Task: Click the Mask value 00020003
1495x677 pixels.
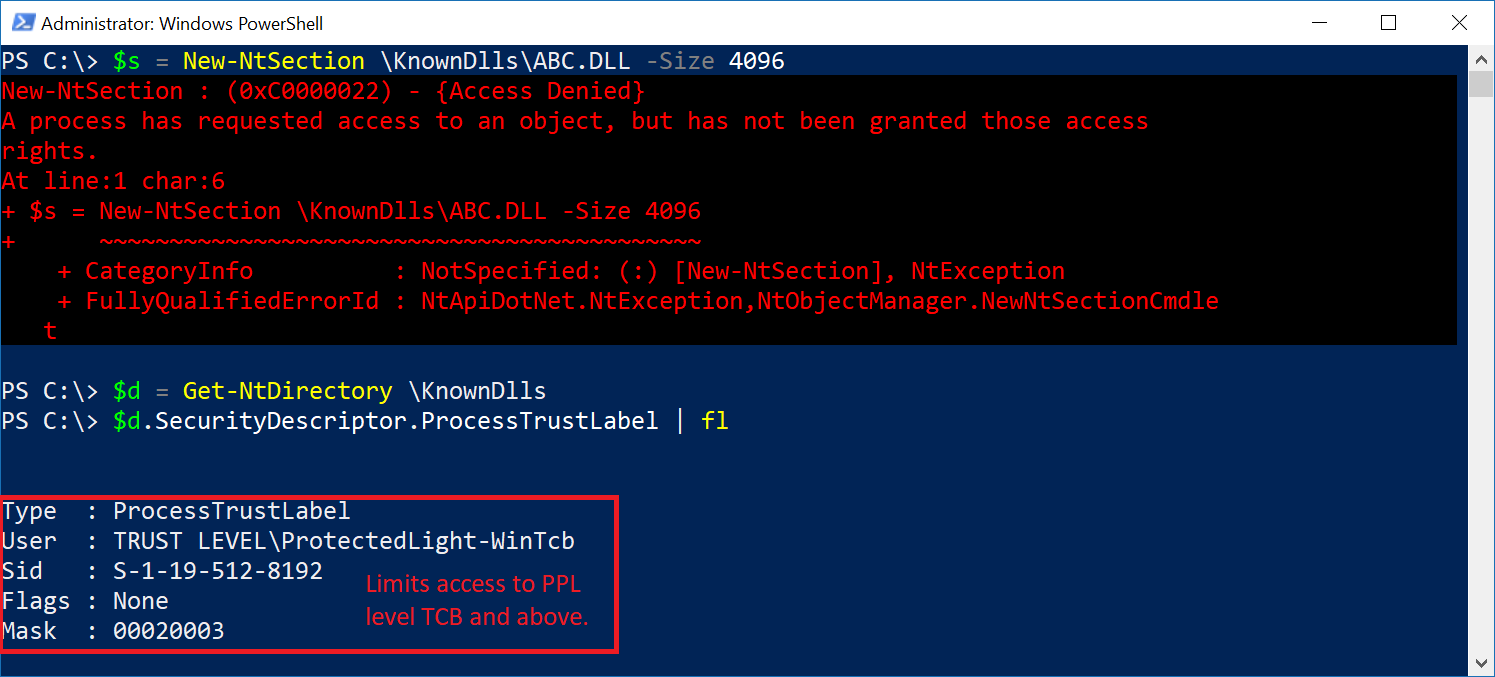Action: click(x=168, y=631)
